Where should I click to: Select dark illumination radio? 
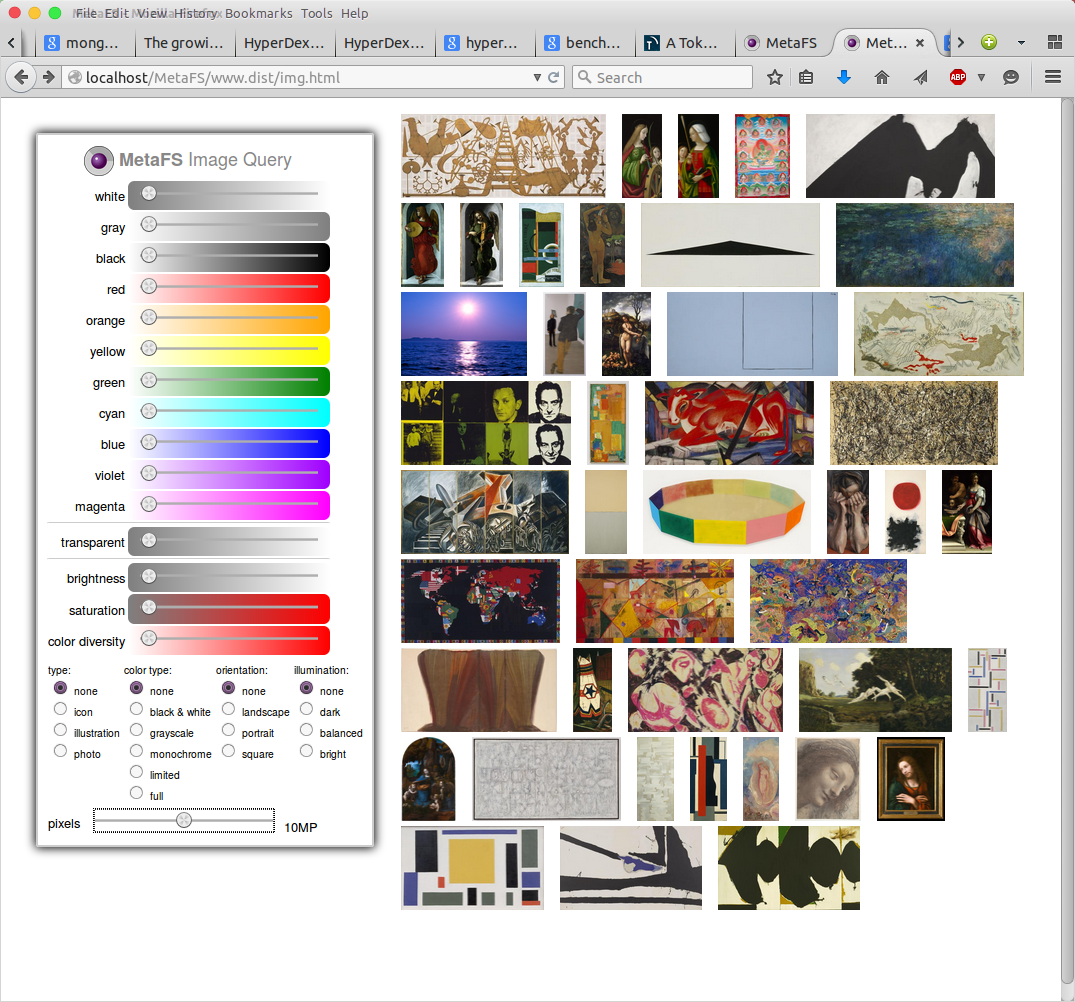(306, 709)
